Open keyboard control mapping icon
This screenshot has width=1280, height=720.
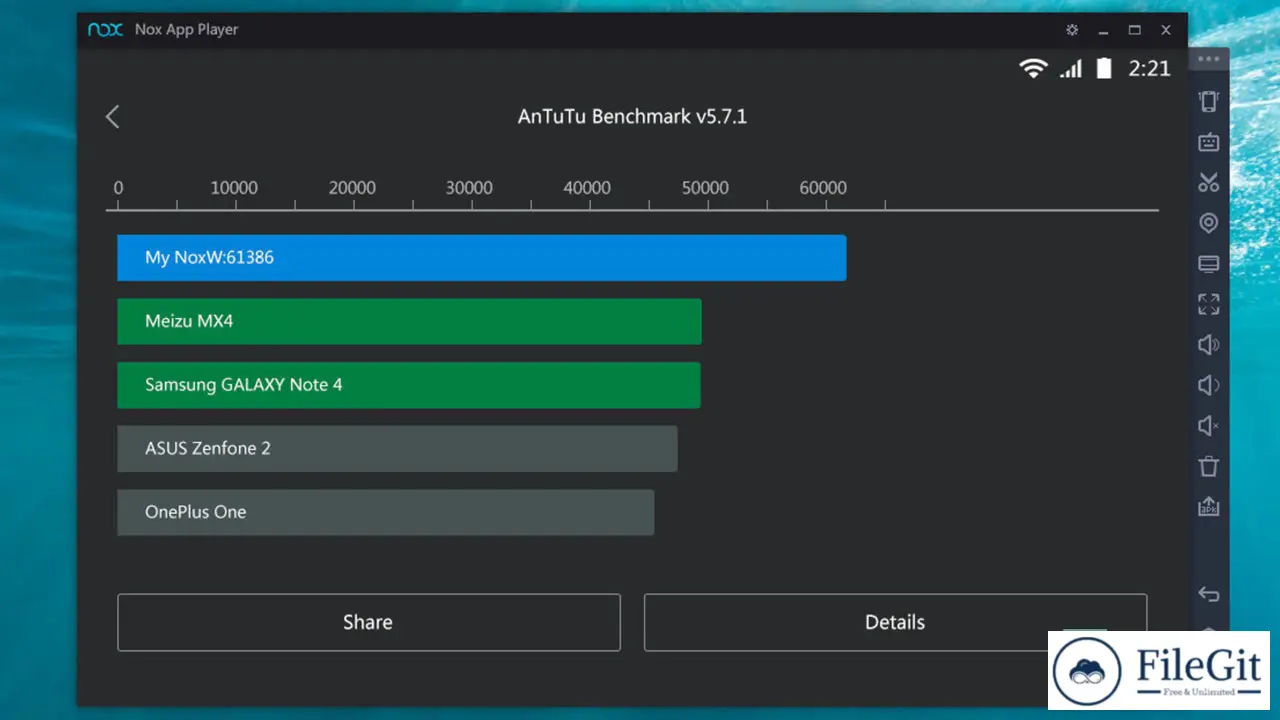click(x=1209, y=142)
